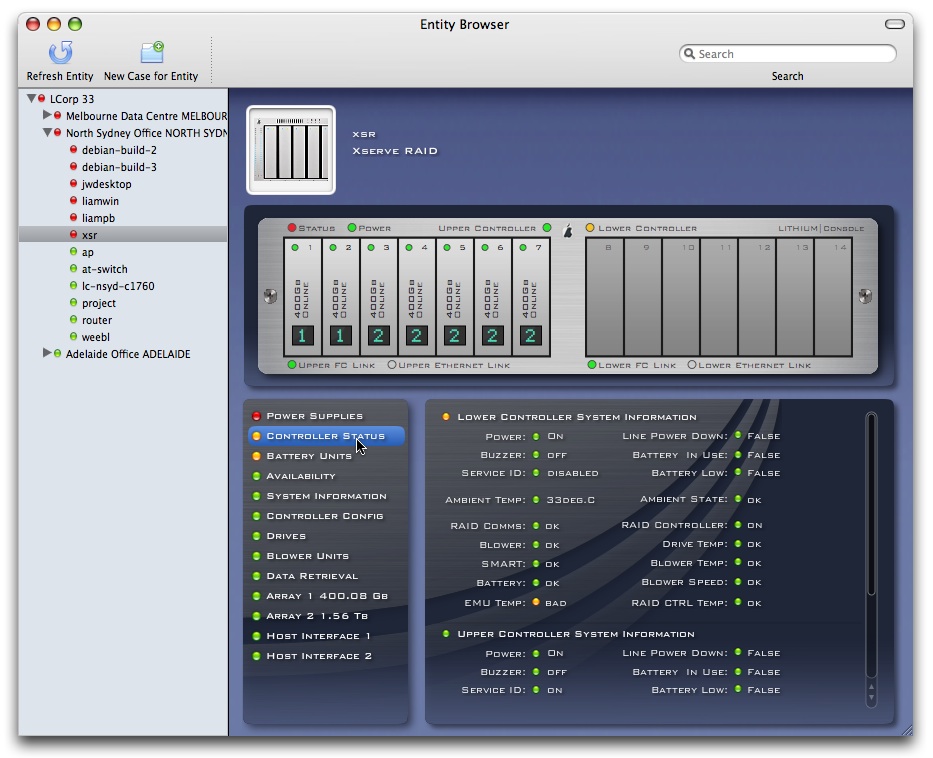Click the controller information panel scrollbar
The height and width of the screenshot is (758, 933).
871,559
